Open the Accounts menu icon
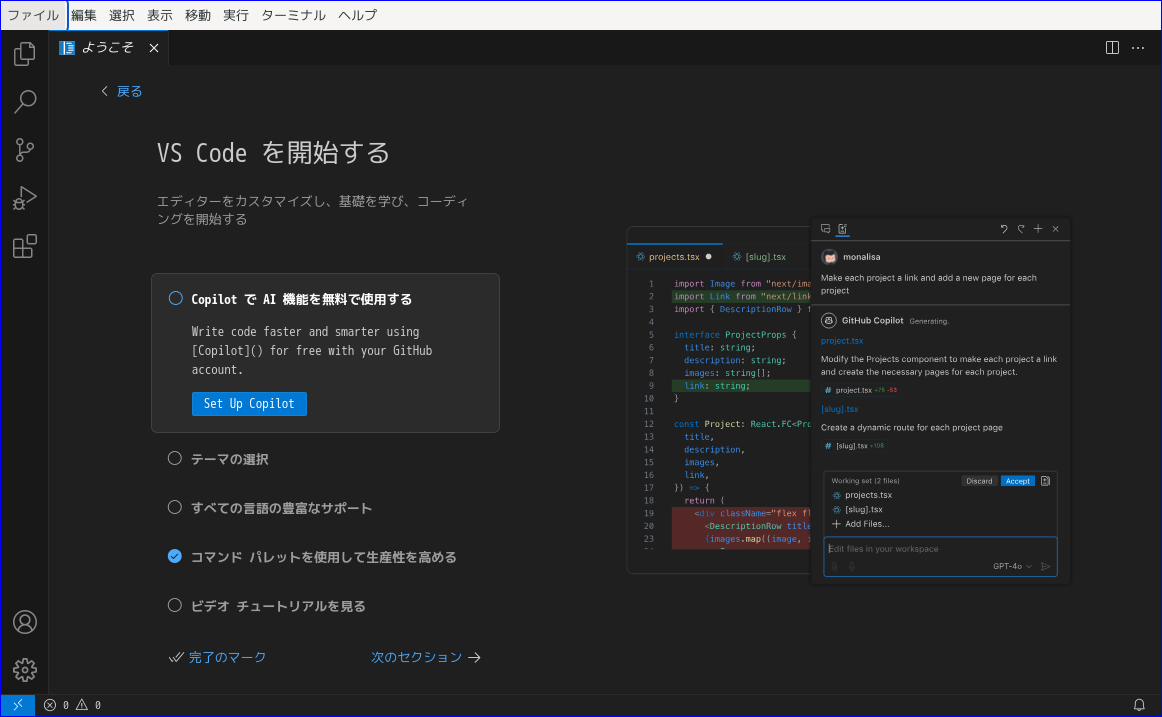The width and height of the screenshot is (1162, 717). coord(24,622)
